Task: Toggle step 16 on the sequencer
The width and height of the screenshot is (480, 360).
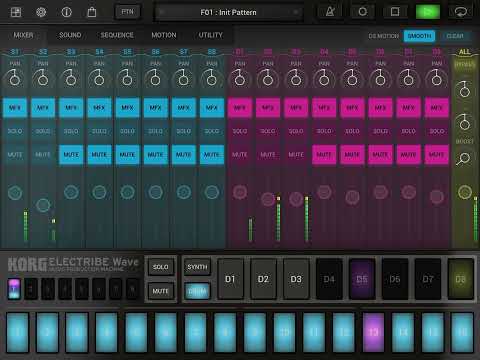Action: coord(462,332)
